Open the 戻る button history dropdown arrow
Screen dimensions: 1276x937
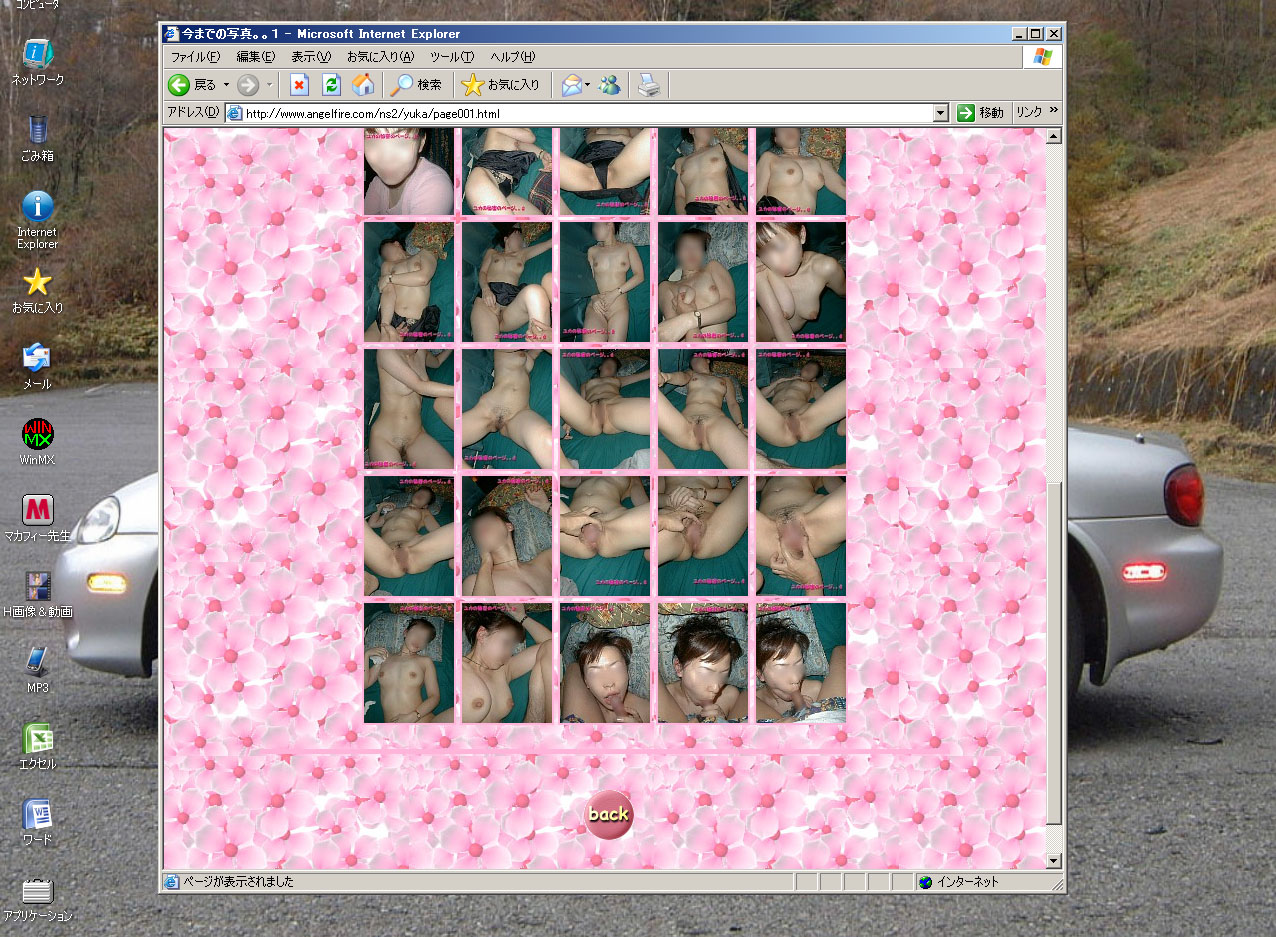coord(226,85)
